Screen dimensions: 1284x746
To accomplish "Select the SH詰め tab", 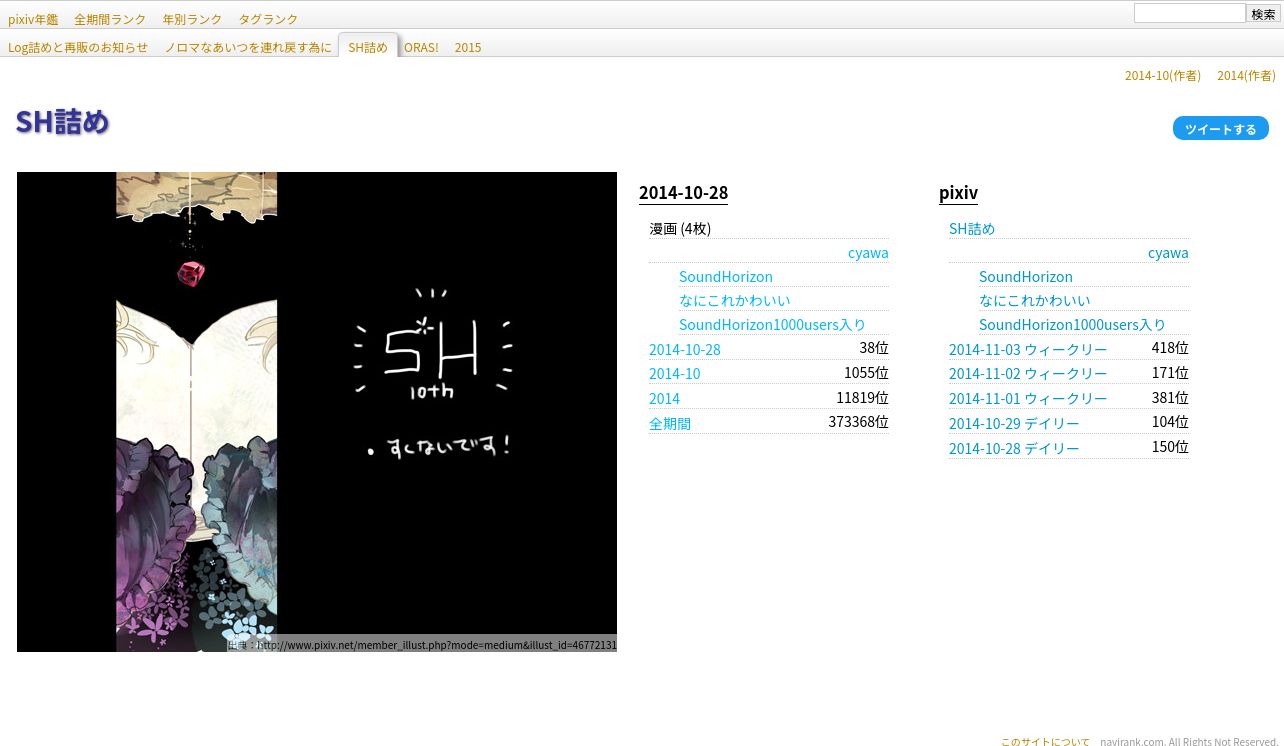I will click(368, 46).
